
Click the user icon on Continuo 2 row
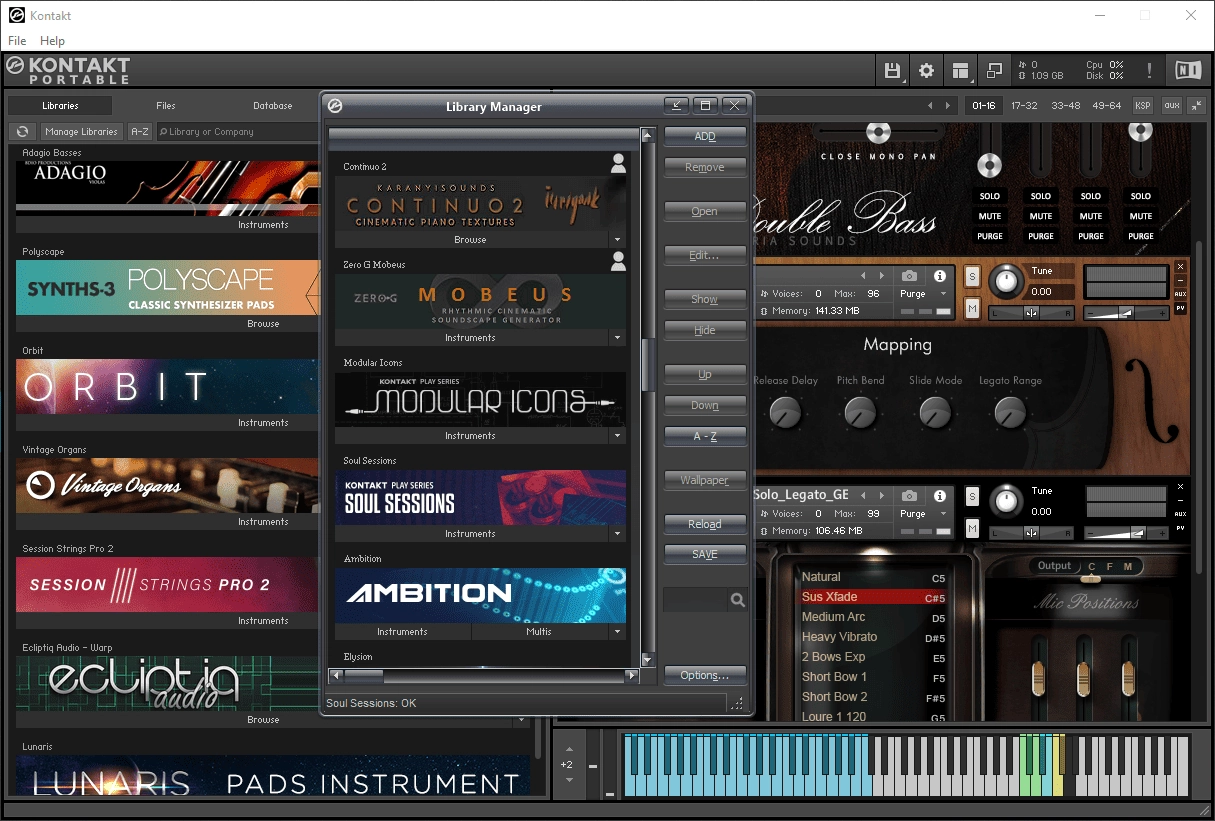(618, 164)
